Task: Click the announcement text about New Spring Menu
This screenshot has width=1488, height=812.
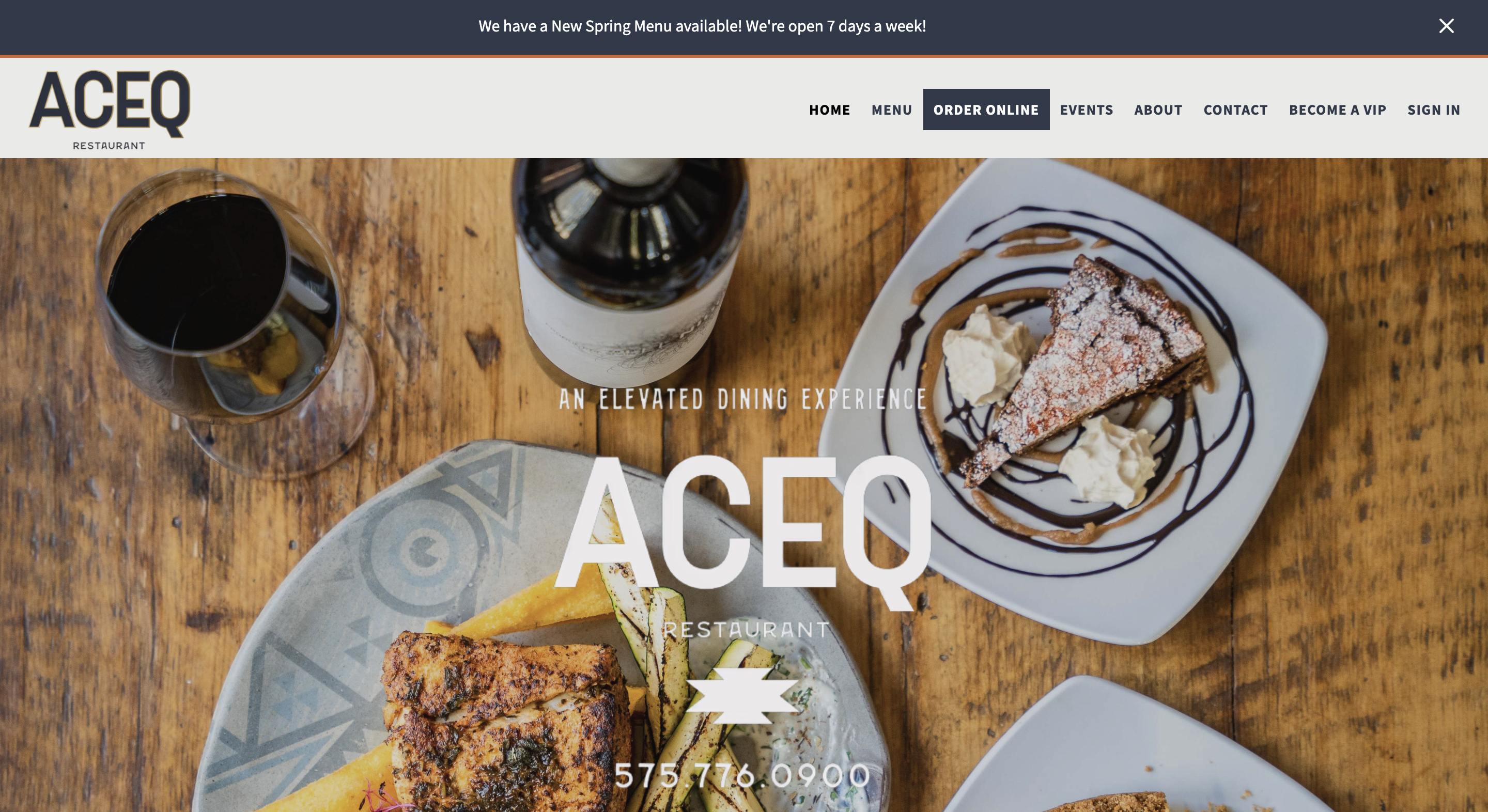Action: 702,26
